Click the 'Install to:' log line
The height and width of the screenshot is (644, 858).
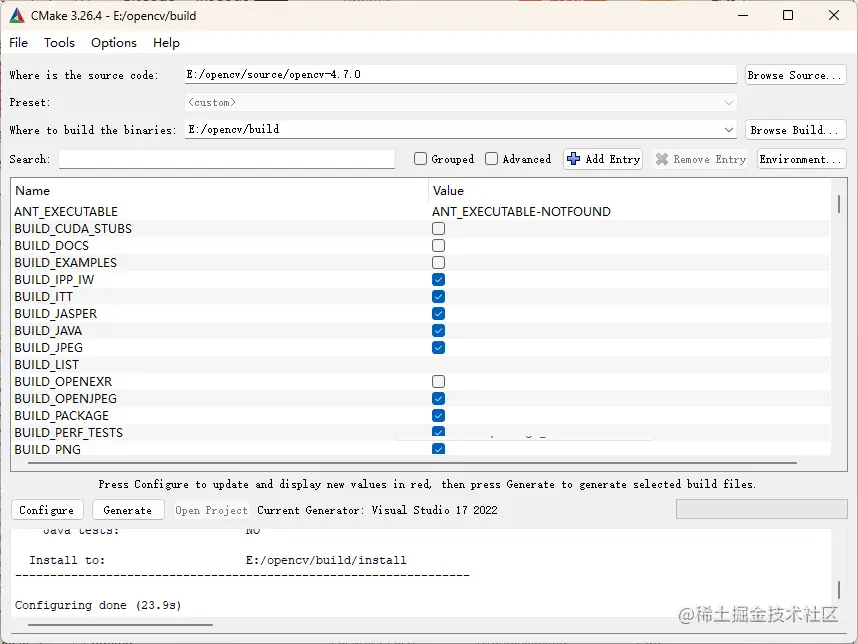click(x=218, y=560)
